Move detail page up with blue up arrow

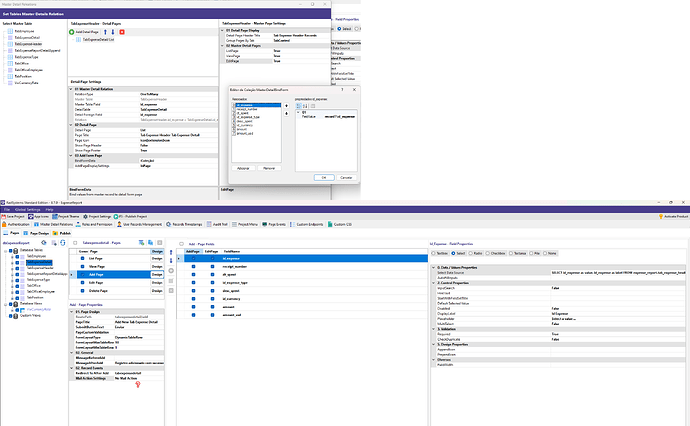[x=105, y=32]
